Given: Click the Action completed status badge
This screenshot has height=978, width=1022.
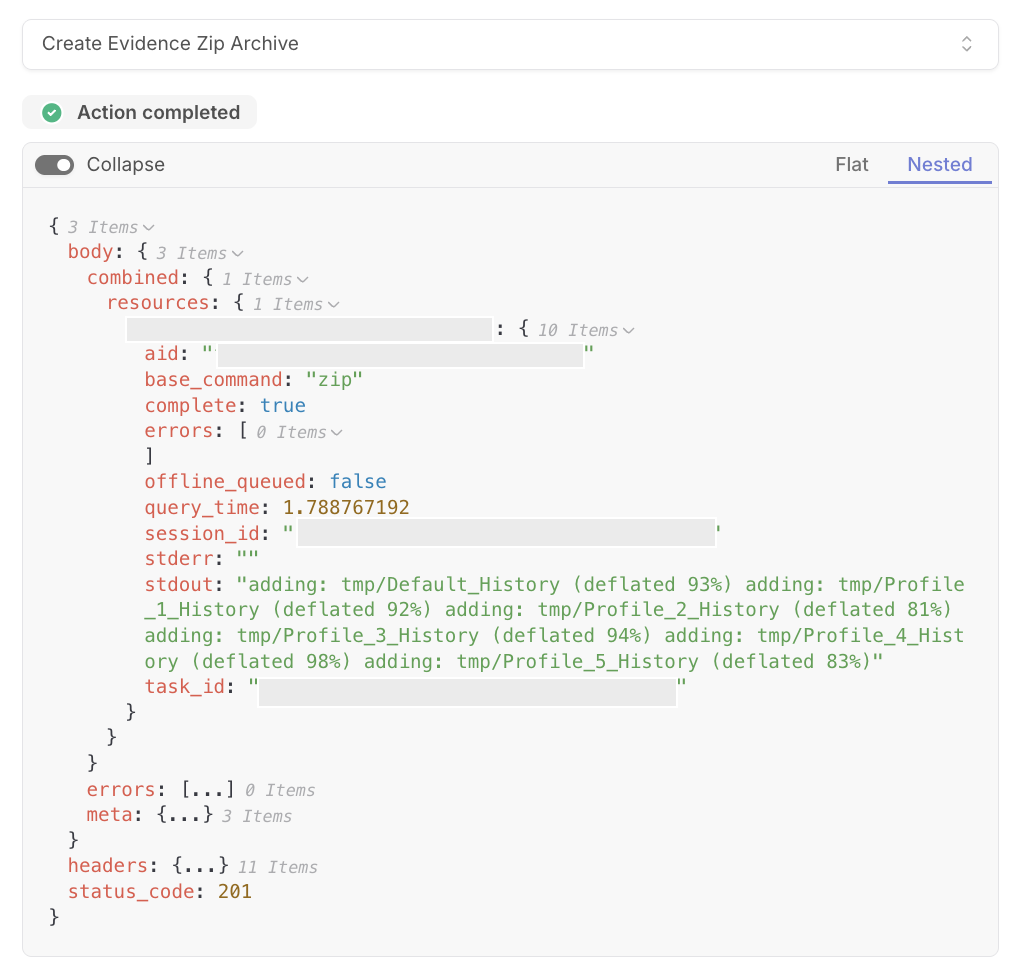Looking at the screenshot, I should [x=139, y=112].
